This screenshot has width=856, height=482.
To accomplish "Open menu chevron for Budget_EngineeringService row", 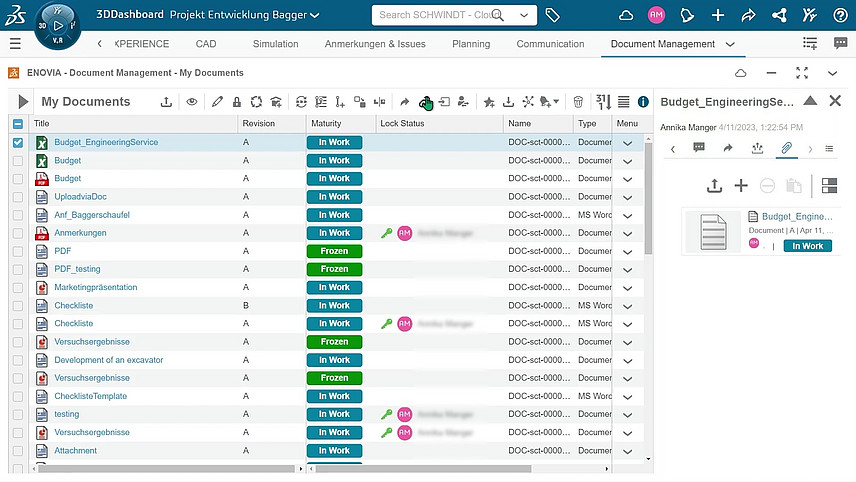I will [627, 143].
